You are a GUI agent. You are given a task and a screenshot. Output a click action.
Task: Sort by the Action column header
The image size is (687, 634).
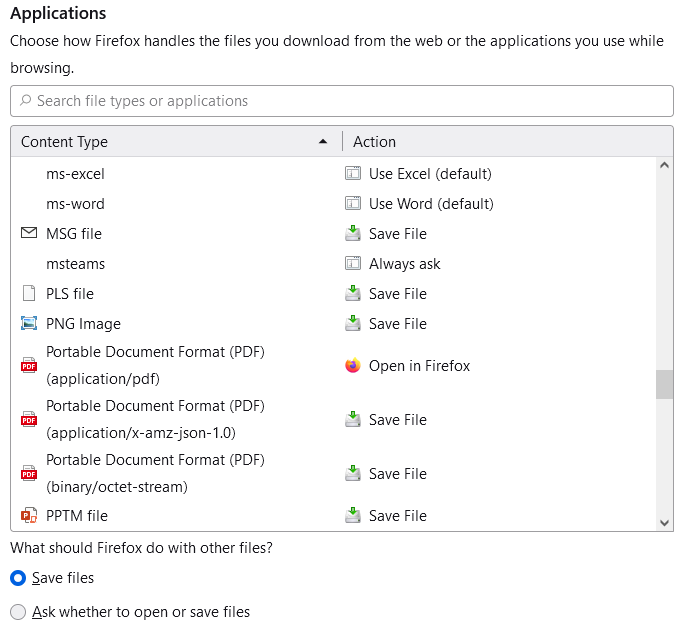pyautogui.click(x=500, y=142)
